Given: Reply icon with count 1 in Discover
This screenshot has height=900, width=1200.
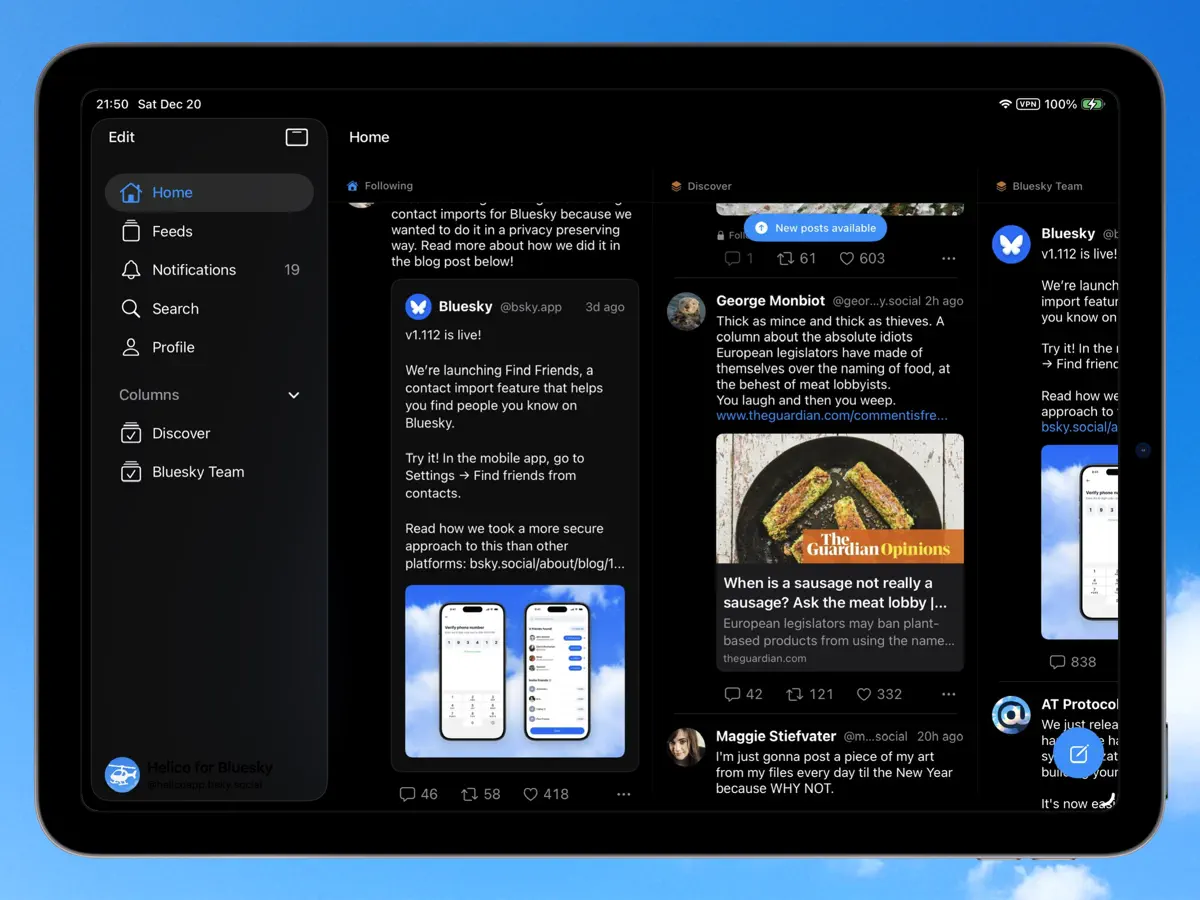Looking at the screenshot, I should click(738, 258).
